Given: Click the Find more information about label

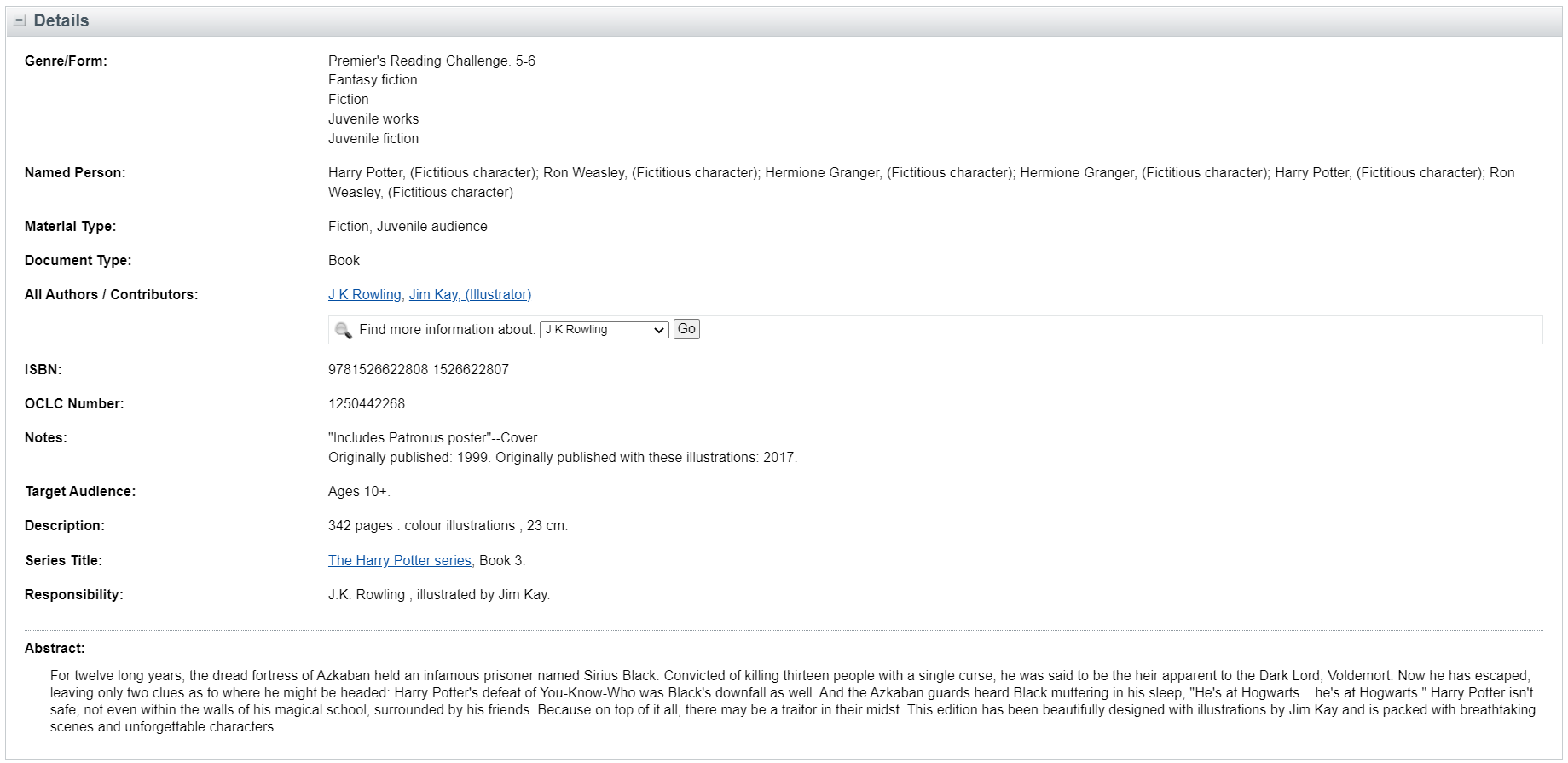Looking at the screenshot, I should pyautogui.click(x=448, y=329).
